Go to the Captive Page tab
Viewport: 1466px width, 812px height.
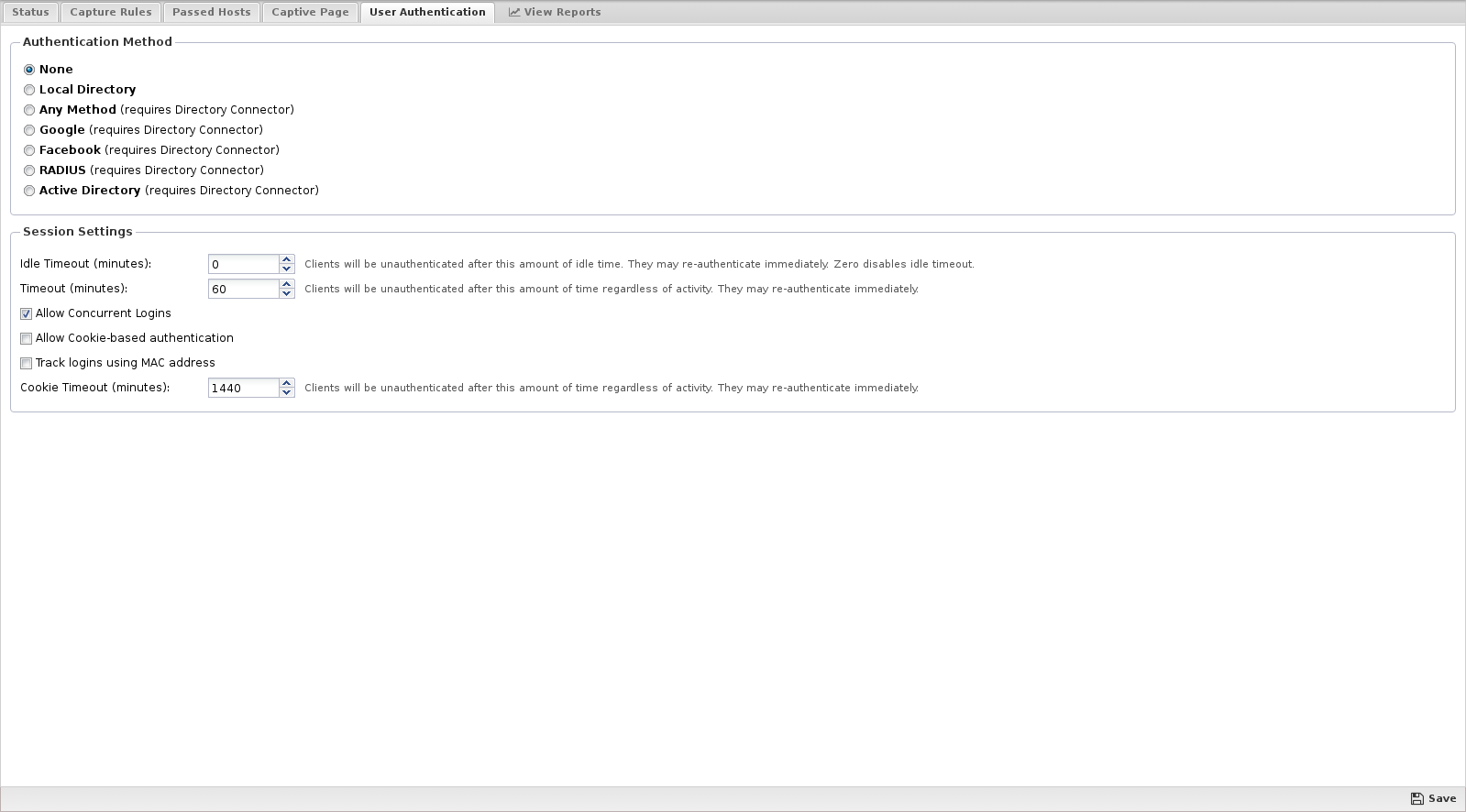point(310,12)
